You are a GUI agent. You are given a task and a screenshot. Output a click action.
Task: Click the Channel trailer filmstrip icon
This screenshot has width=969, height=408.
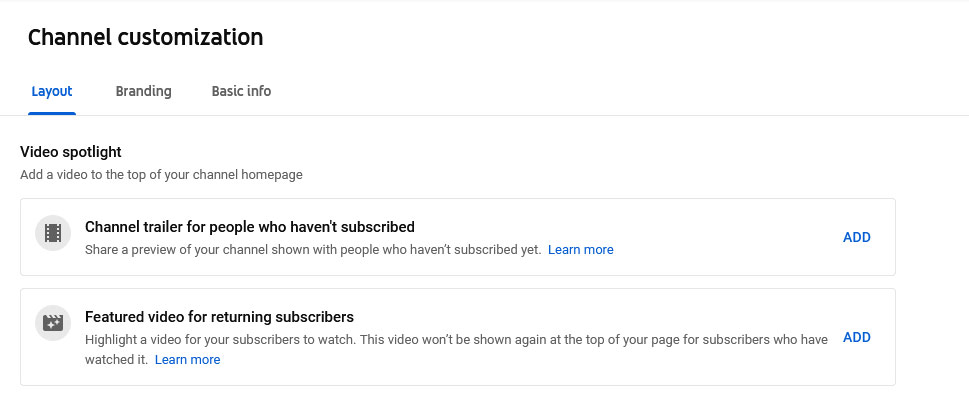point(53,233)
